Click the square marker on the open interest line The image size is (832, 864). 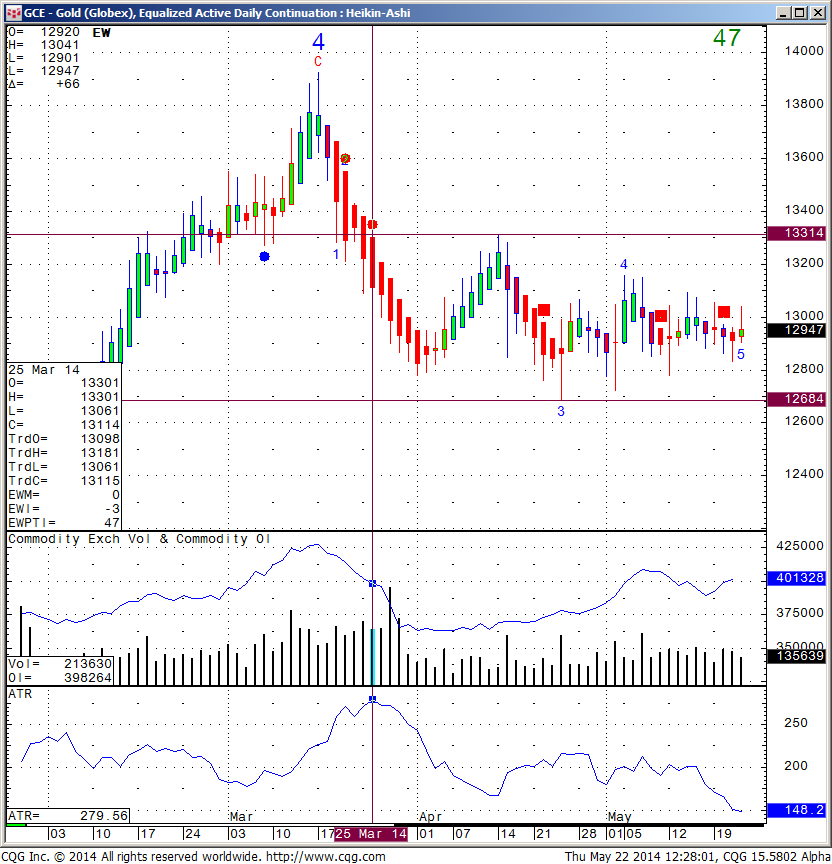pyautogui.click(x=373, y=583)
